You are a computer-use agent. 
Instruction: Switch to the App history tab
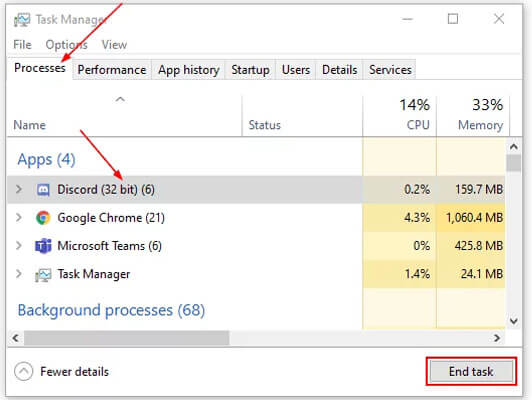tap(189, 70)
